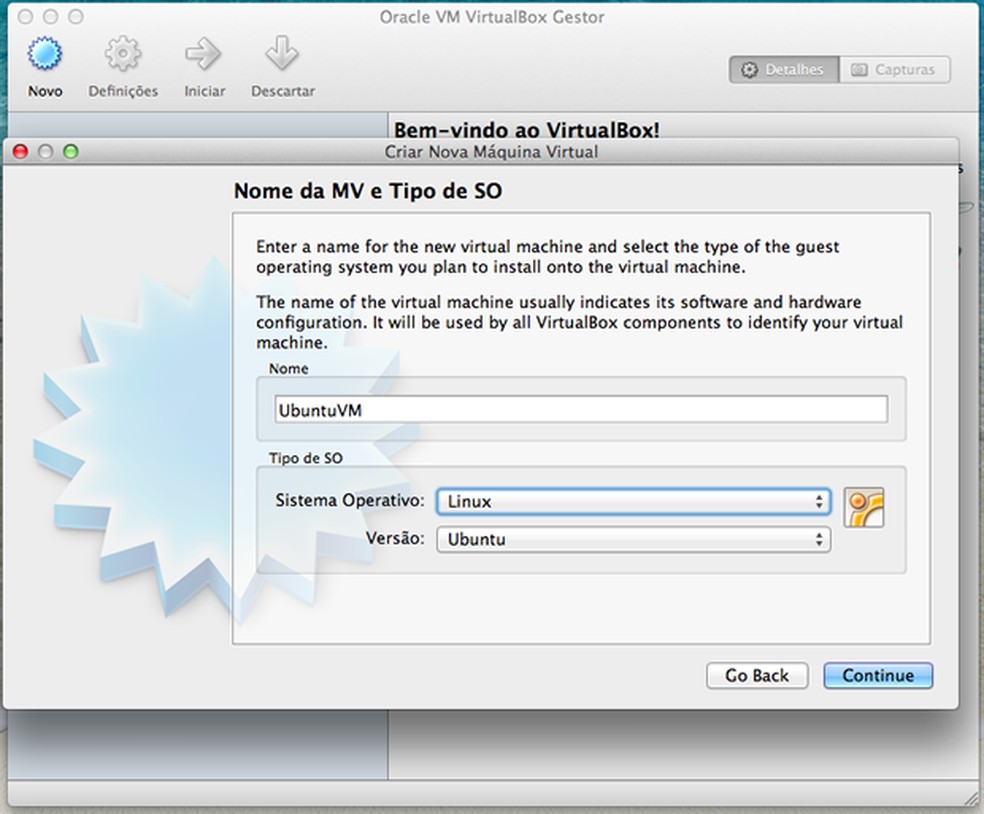Click the Continue button

(878, 675)
